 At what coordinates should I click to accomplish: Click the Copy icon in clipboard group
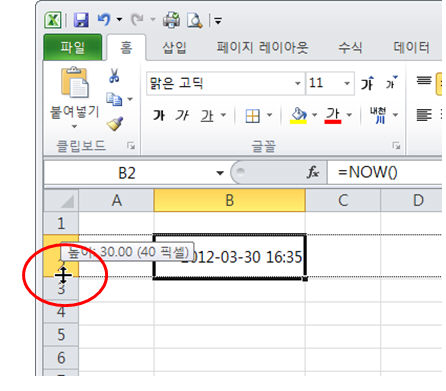coord(114,99)
